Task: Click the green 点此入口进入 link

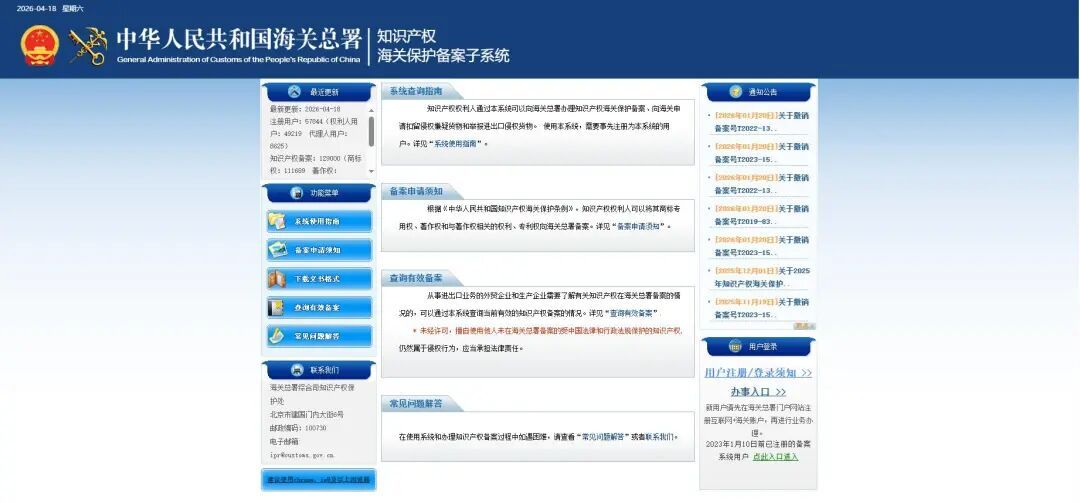Action: [776, 457]
